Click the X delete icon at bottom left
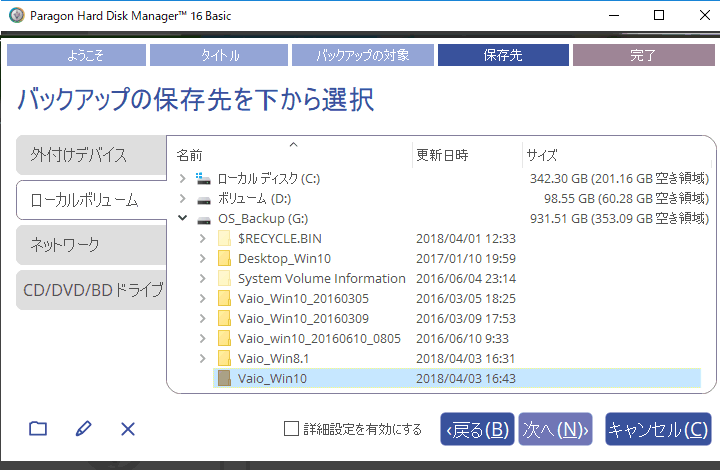The height and width of the screenshot is (470, 720). coord(127,429)
